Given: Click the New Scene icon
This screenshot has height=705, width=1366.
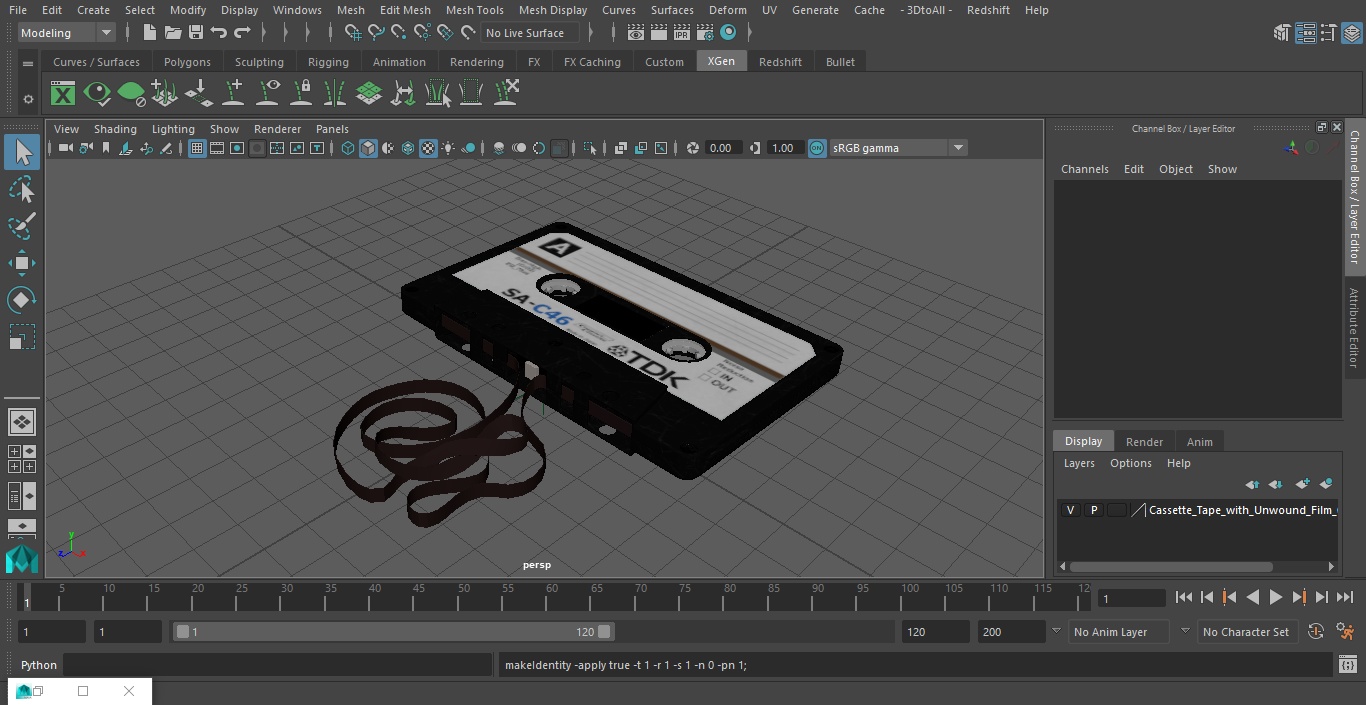Looking at the screenshot, I should coord(149,33).
